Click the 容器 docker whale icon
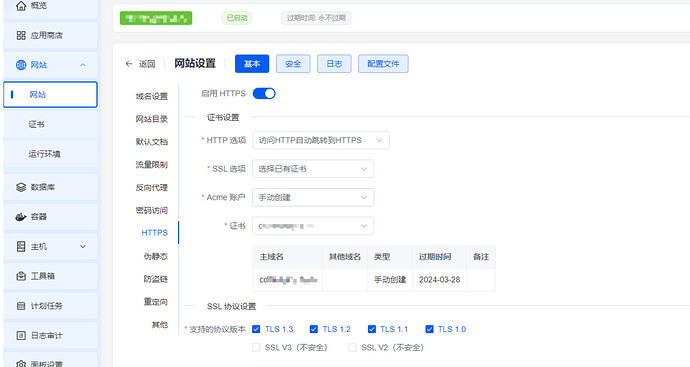Screen dimensions: 690x367 (21, 217)
